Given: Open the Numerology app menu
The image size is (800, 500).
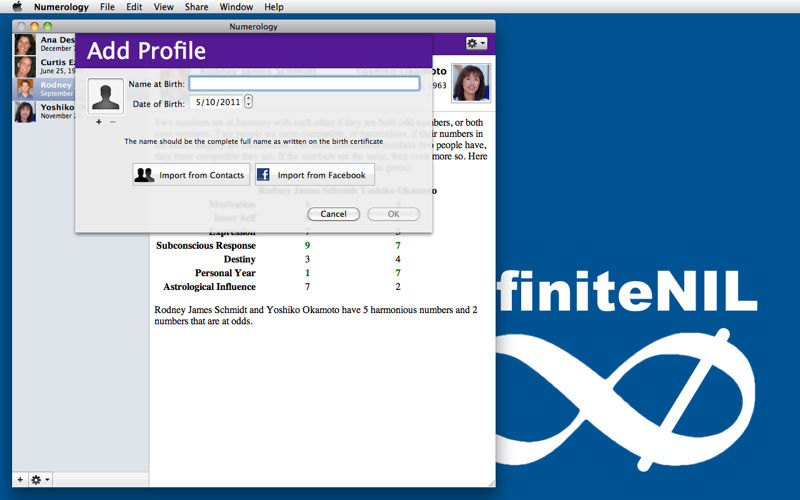Looking at the screenshot, I should click(x=61, y=7).
